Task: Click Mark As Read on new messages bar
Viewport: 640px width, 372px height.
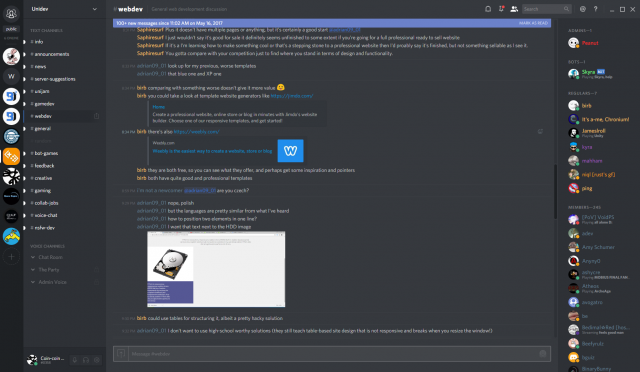Action: [533, 23]
